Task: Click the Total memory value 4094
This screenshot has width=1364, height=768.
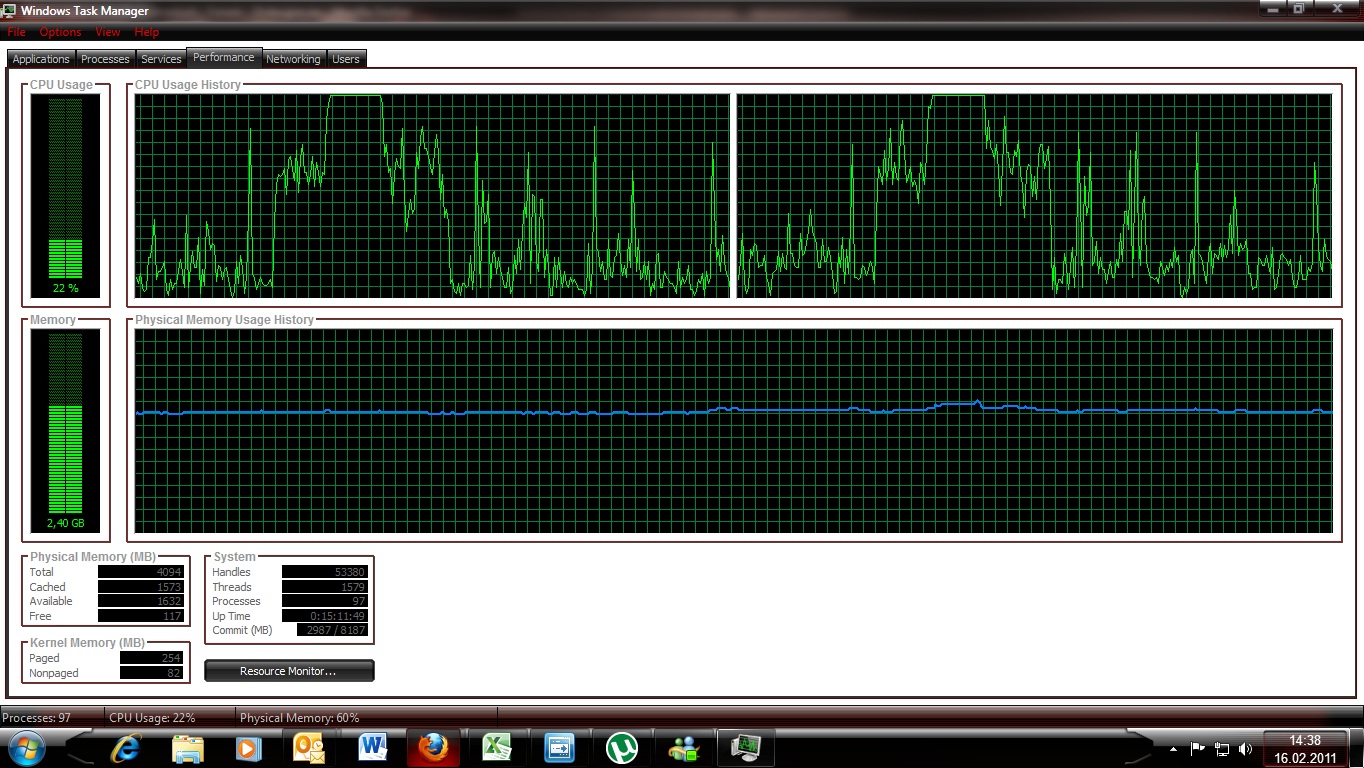Action: (141, 572)
